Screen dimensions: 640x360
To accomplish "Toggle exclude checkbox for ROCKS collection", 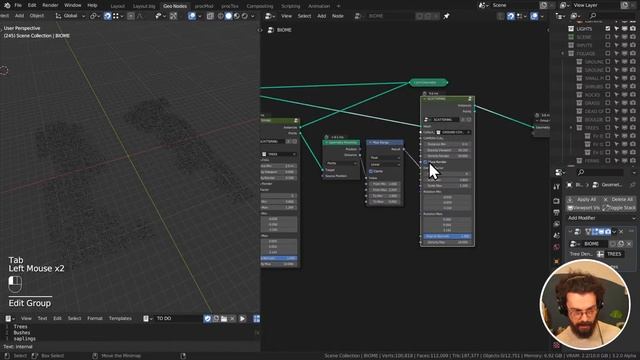I will tap(608, 95).
